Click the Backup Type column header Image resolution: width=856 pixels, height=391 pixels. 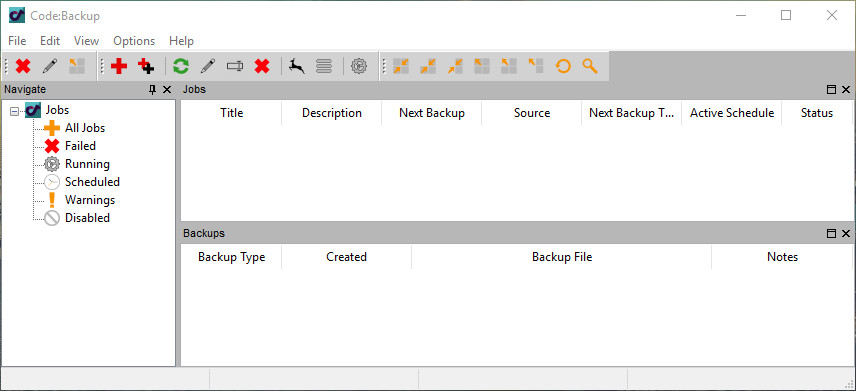[231, 257]
